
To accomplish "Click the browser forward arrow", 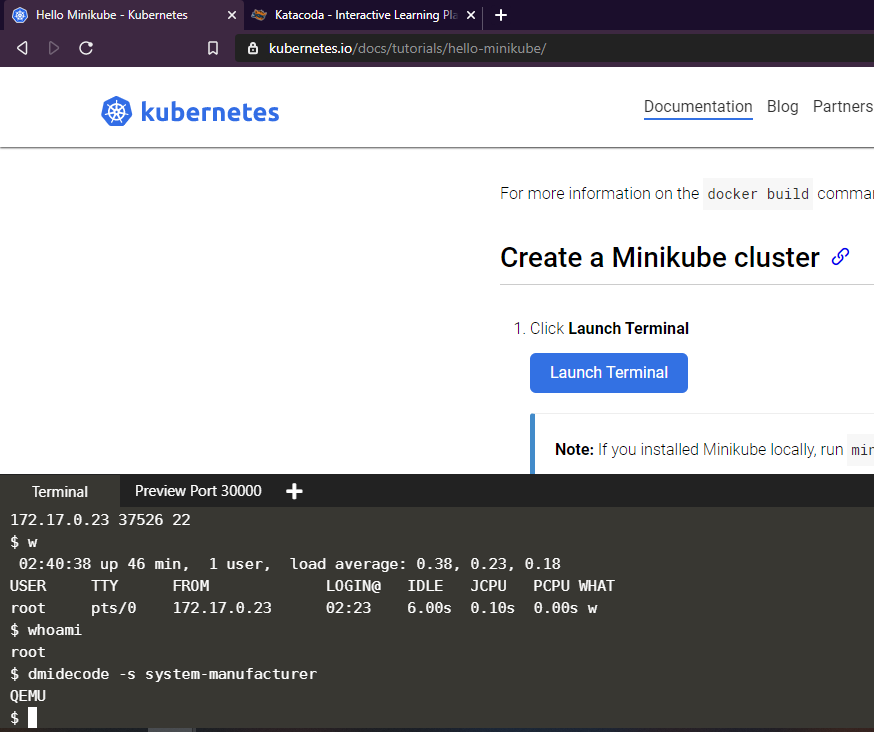I will (54, 48).
